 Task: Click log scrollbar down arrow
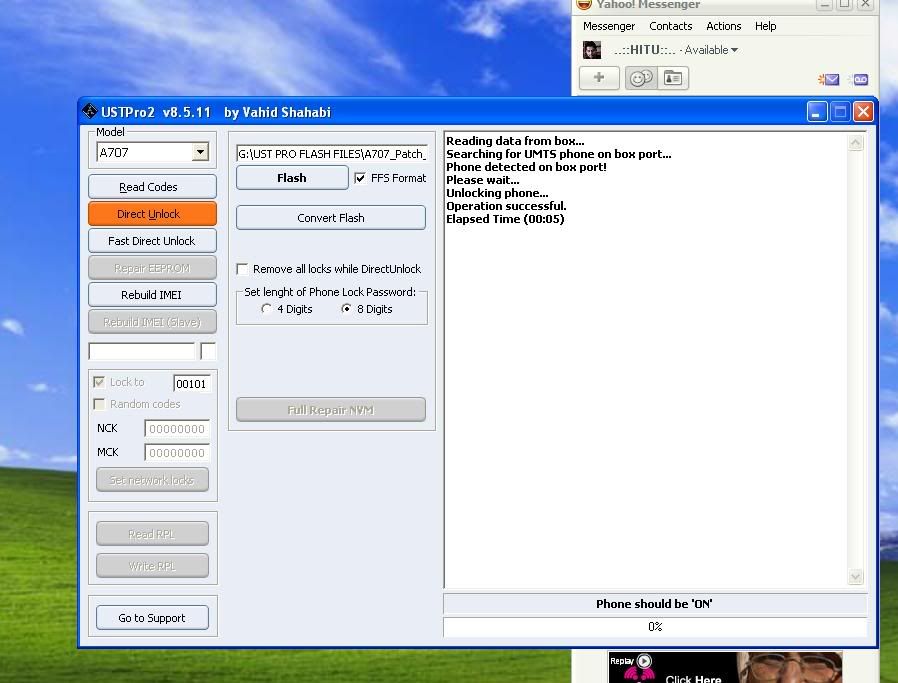tap(856, 577)
